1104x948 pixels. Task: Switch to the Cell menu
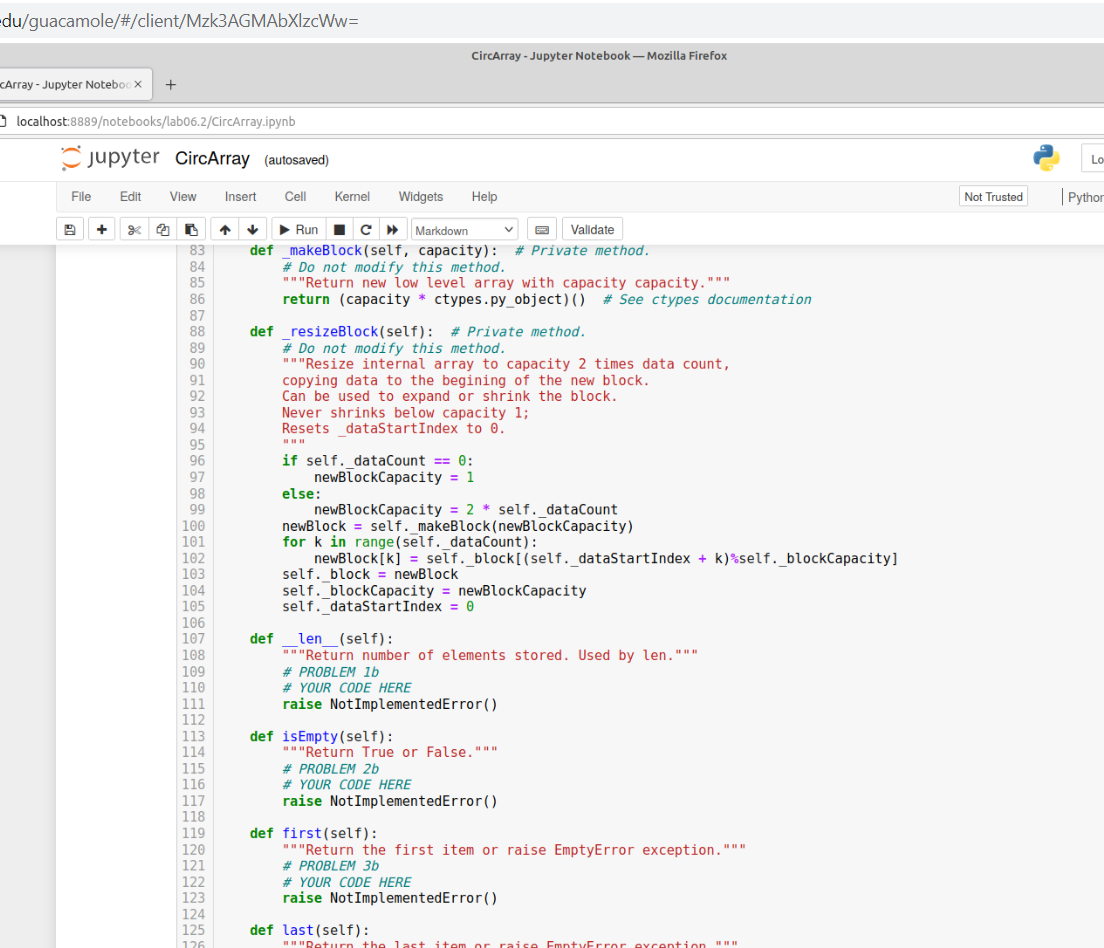tap(294, 196)
